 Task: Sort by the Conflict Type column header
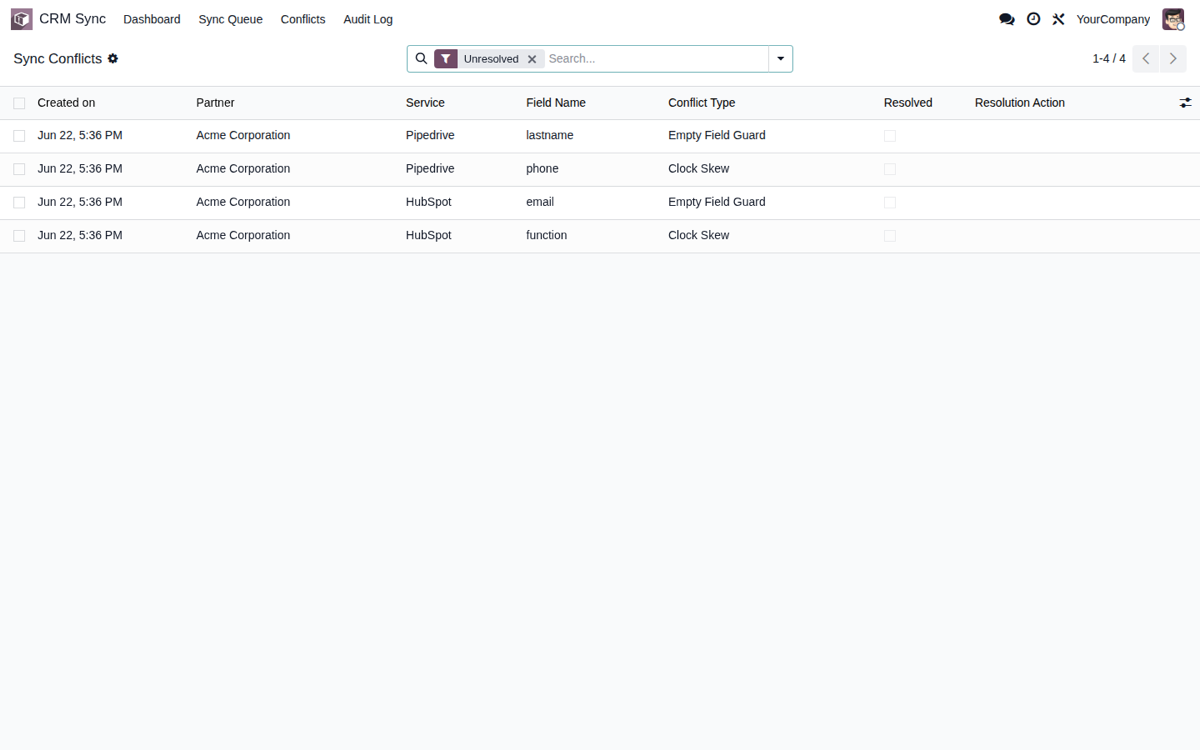pos(702,103)
